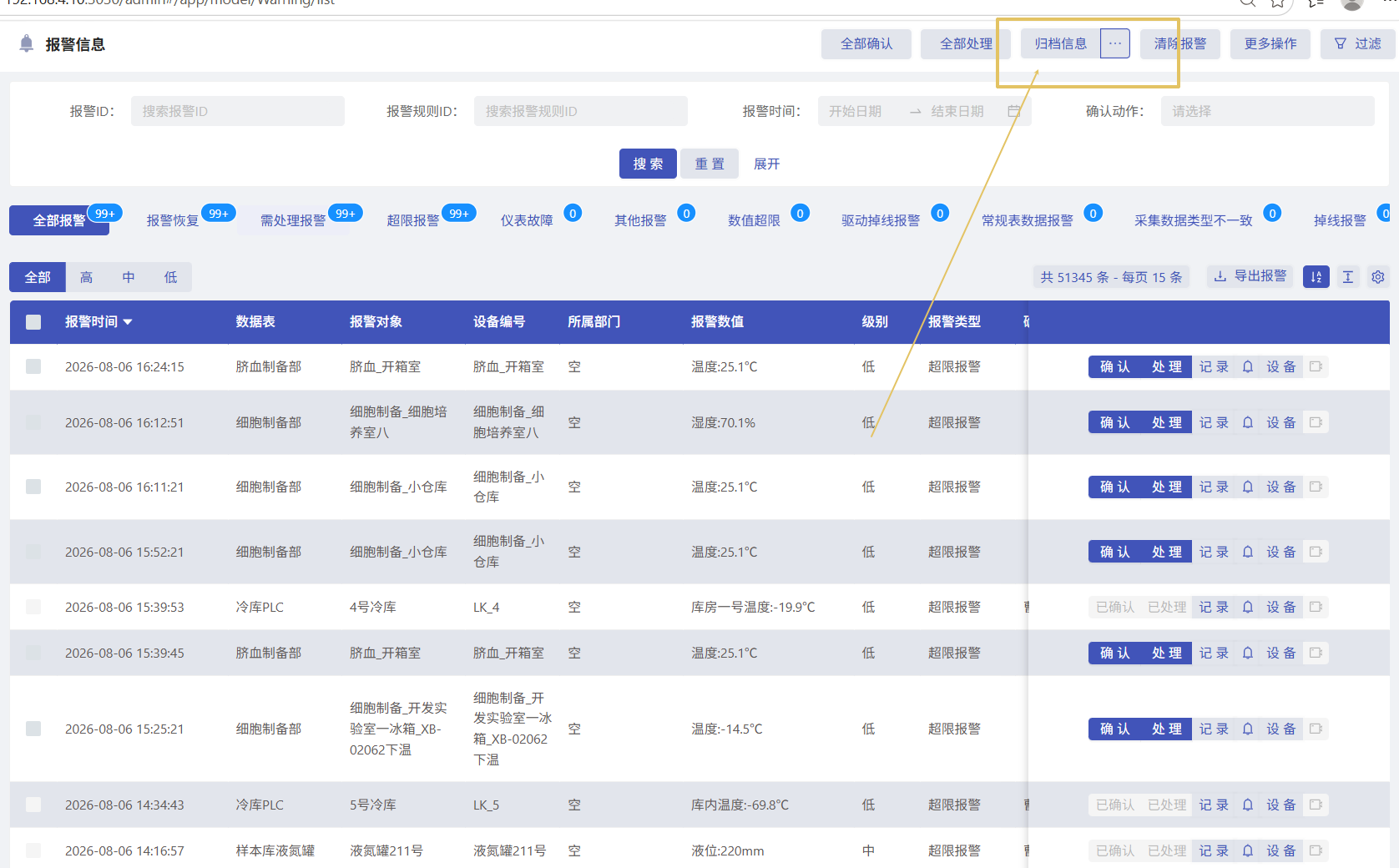
Task: Click the 归档信息 button
Action: pyautogui.click(x=1060, y=43)
